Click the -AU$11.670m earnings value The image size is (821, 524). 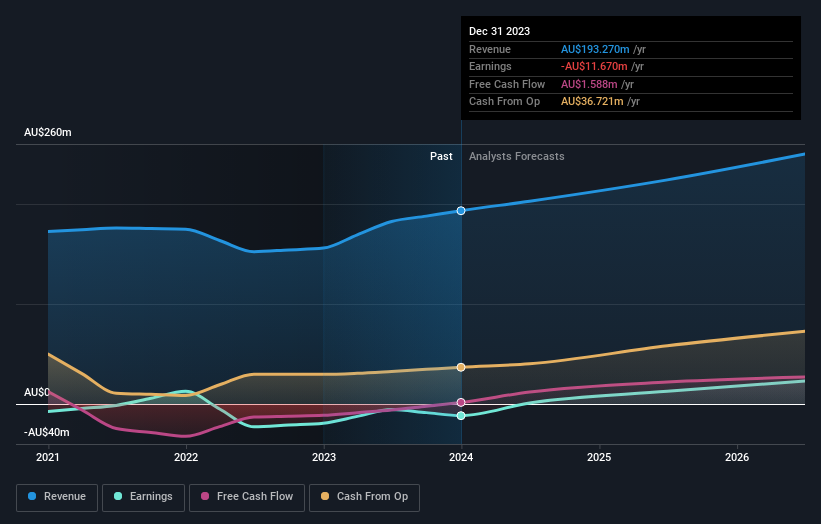pos(594,66)
